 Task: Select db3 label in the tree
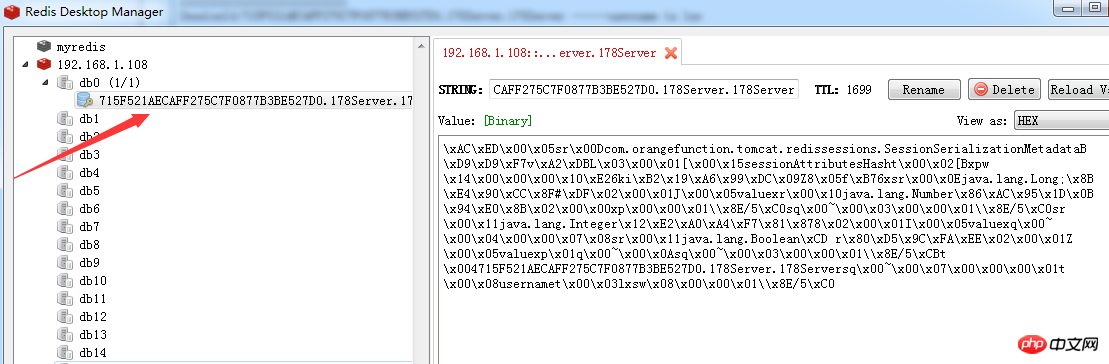click(89, 155)
